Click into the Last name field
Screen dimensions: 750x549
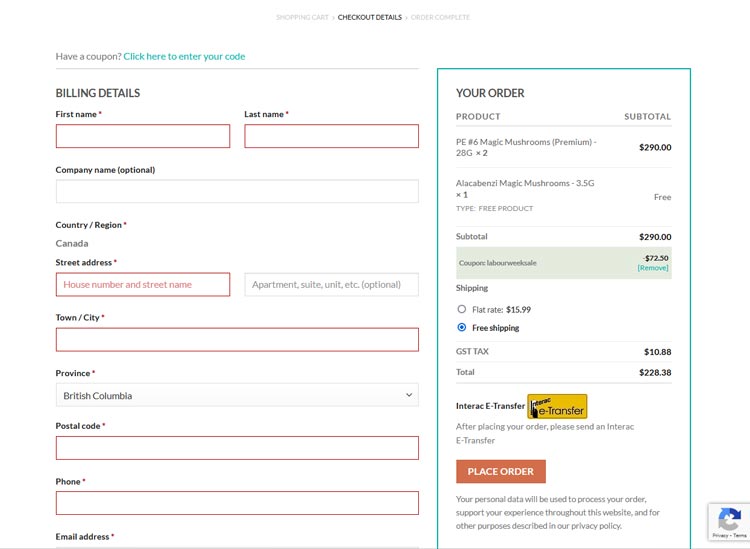point(331,136)
